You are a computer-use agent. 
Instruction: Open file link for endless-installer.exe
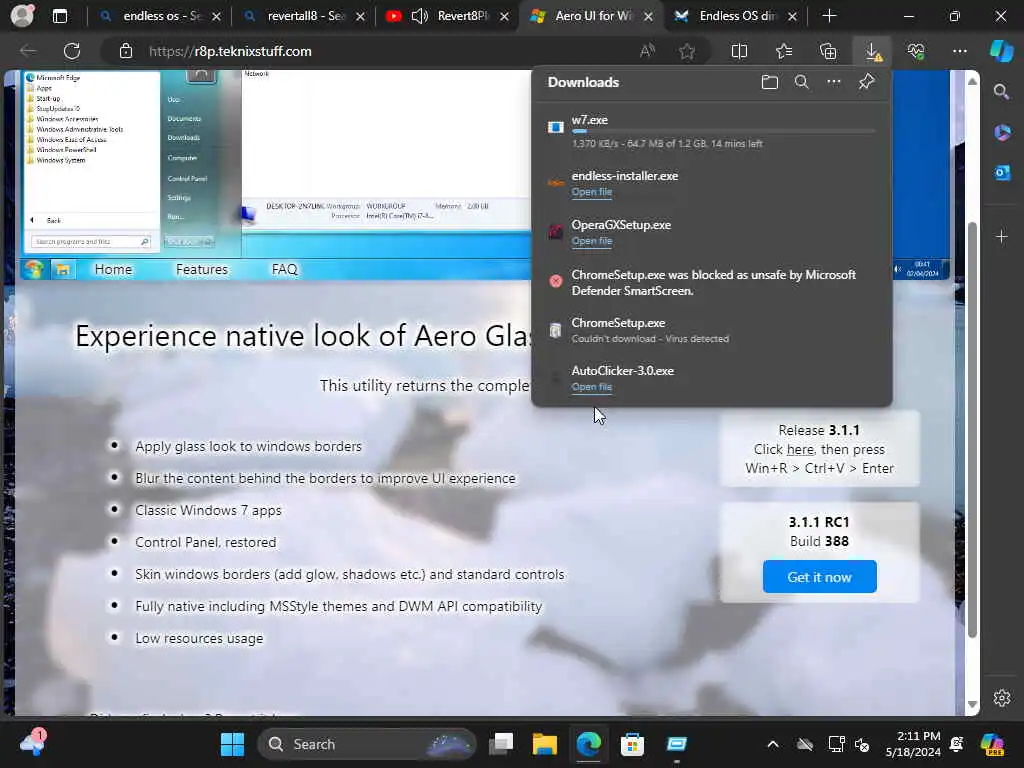coord(592,192)
